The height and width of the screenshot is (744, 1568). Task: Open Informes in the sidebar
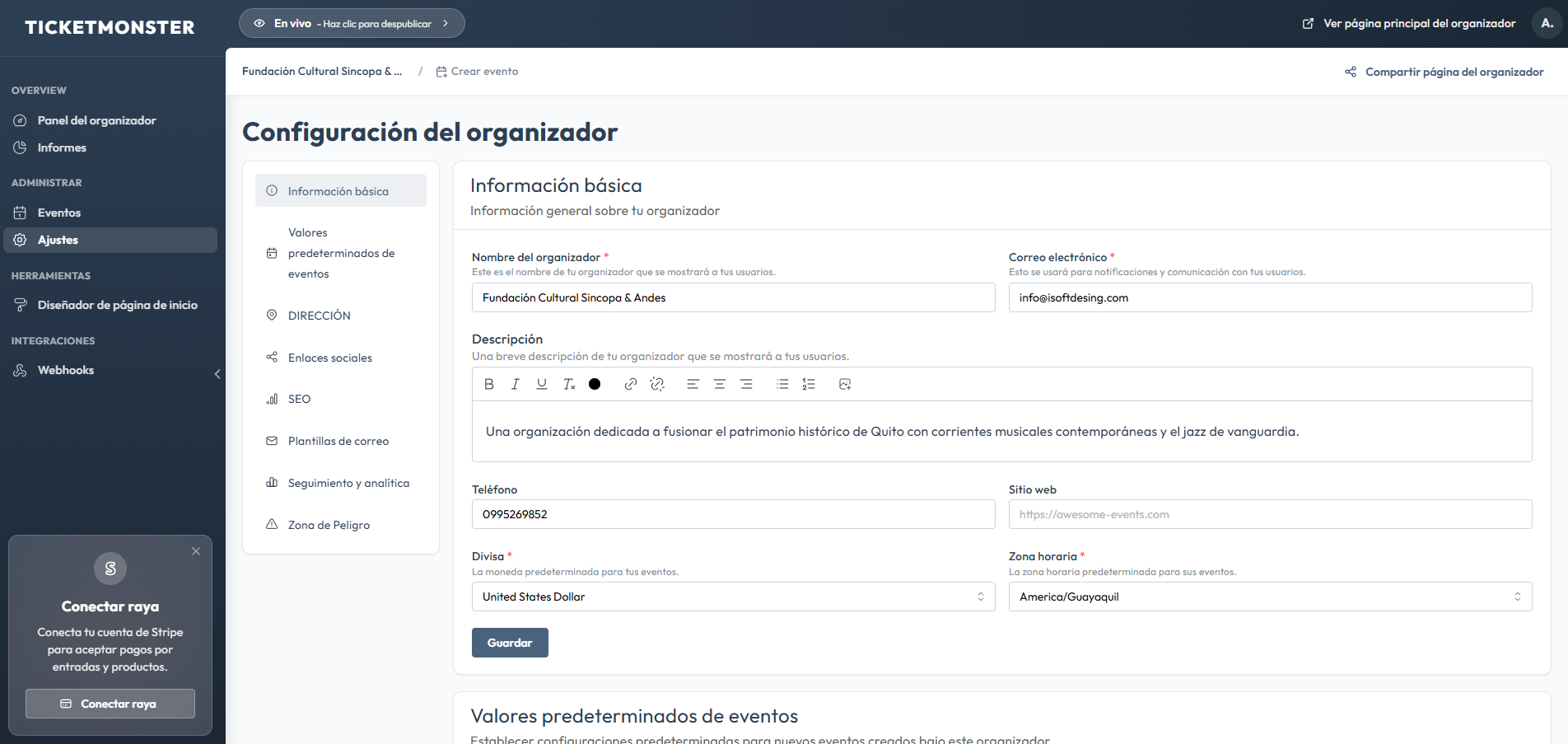pyautogui.click(x=110, y=147)
